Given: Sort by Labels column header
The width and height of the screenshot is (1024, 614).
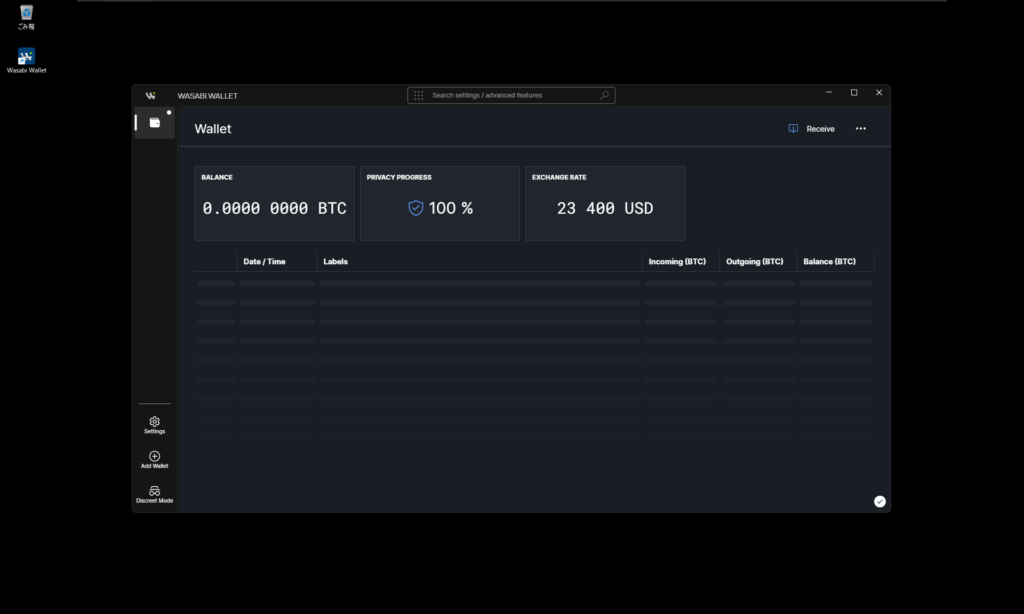Looking at the screenshot, I should (336, 261).
